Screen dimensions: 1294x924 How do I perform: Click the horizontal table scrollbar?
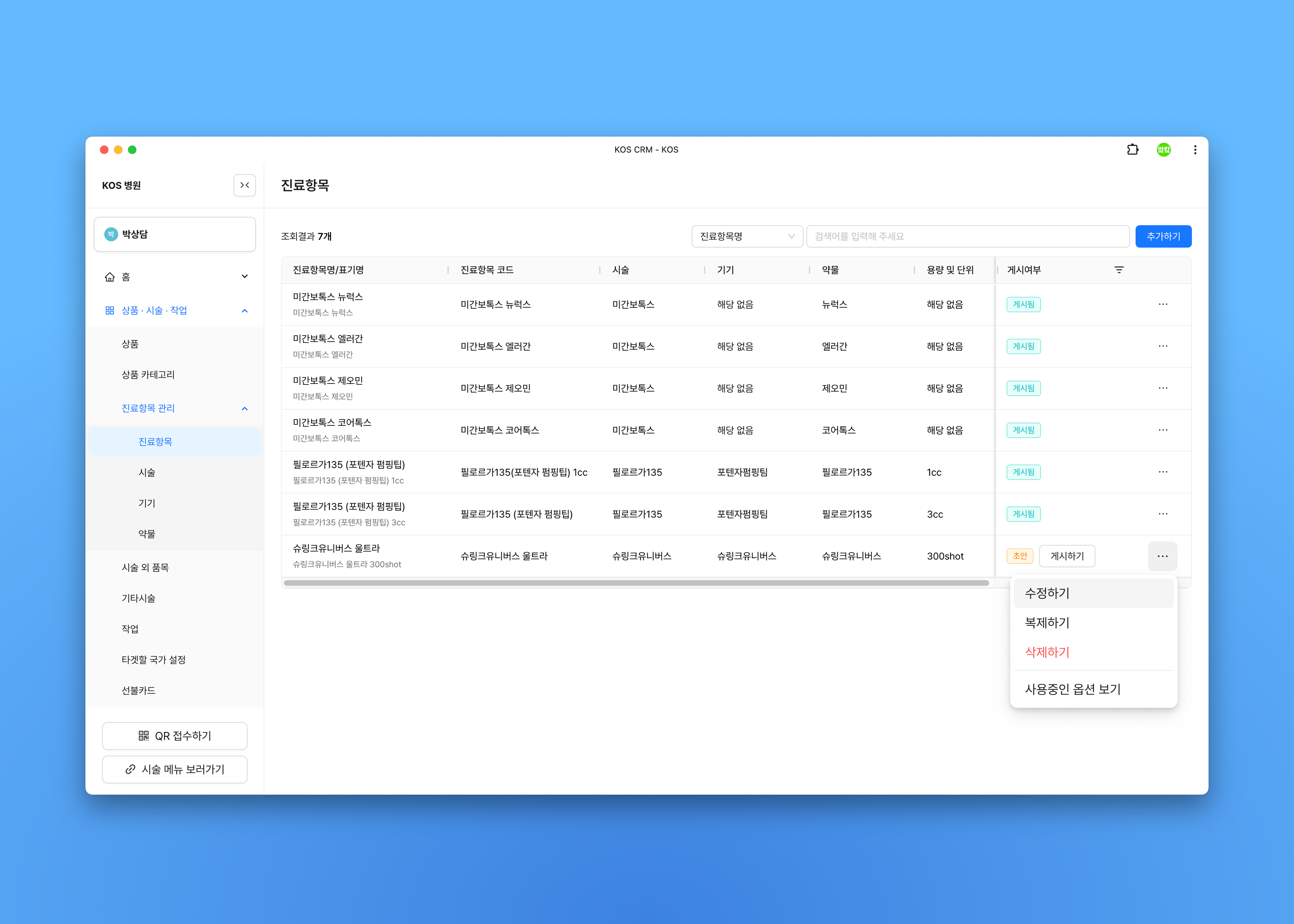coord(636,583)
